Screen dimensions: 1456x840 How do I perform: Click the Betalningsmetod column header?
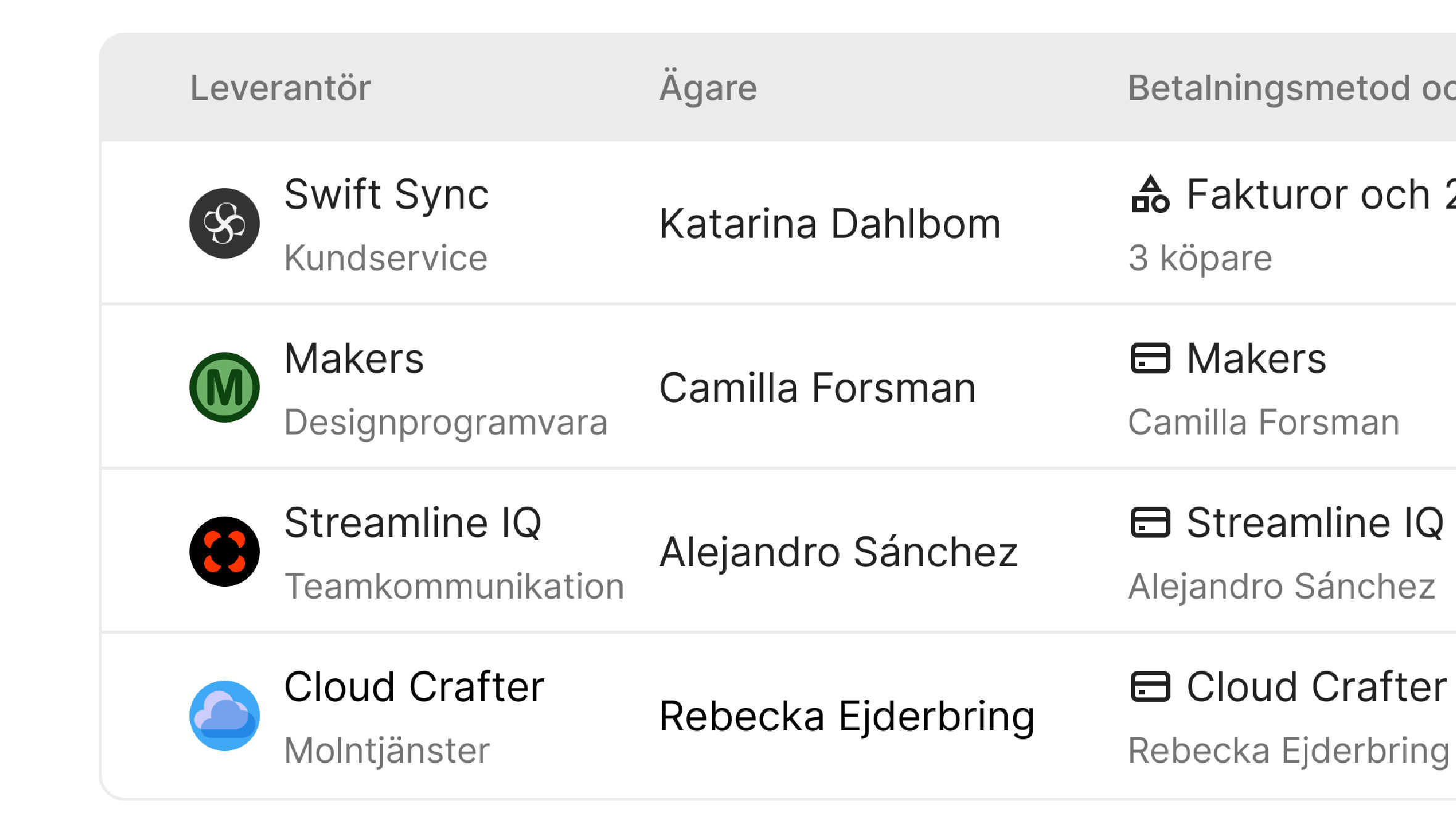coord(1291,88)
